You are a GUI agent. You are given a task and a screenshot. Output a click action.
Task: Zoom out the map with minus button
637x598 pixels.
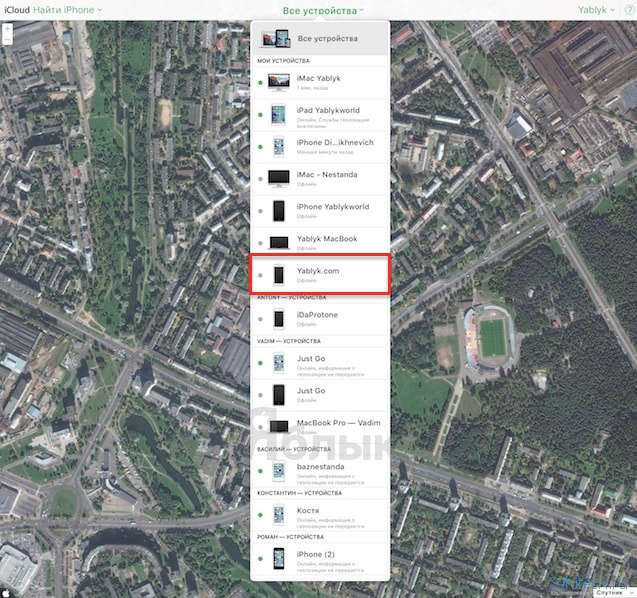(7, 39)
